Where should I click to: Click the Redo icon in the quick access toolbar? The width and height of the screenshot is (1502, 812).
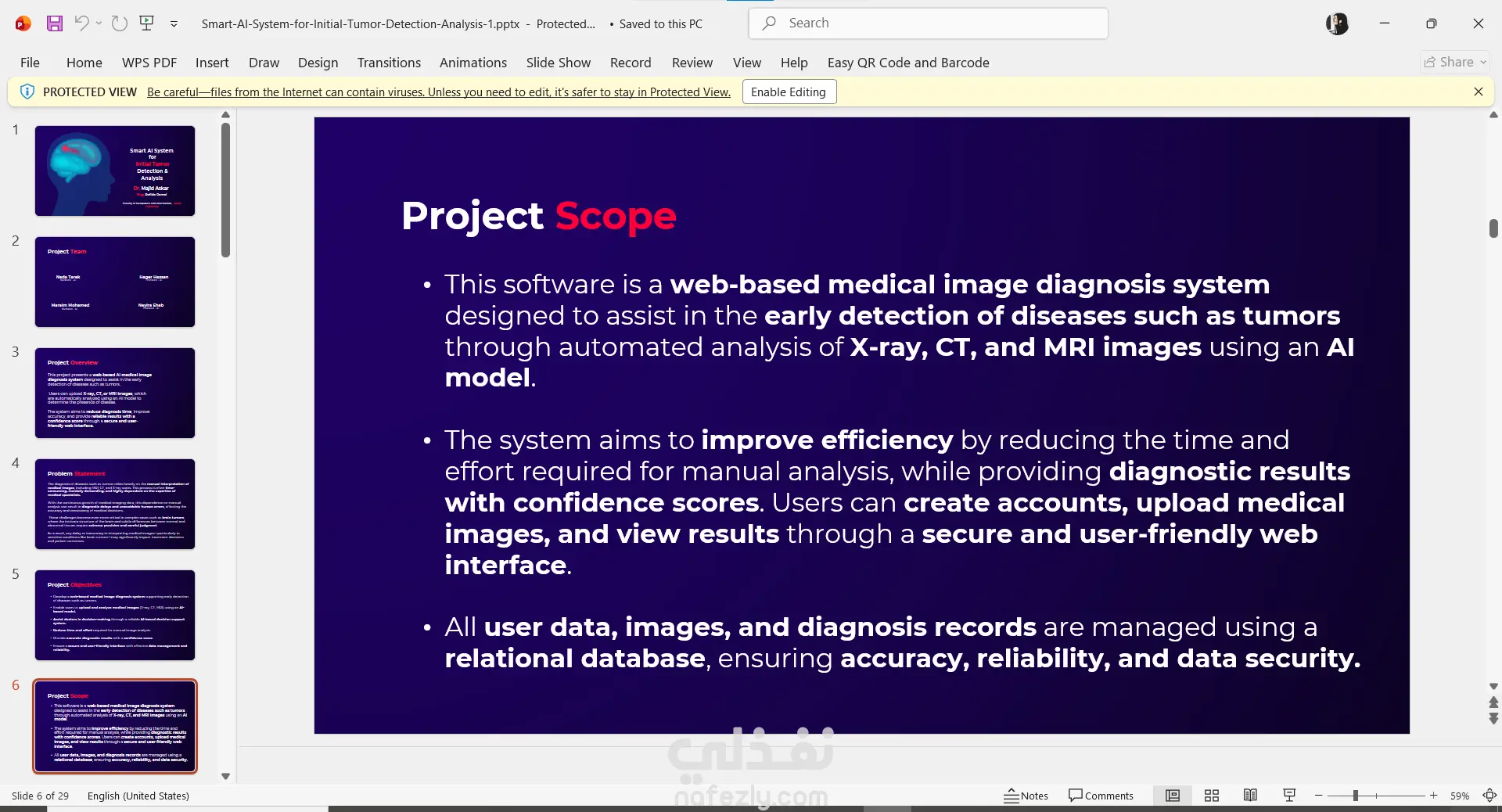point(120,23)
